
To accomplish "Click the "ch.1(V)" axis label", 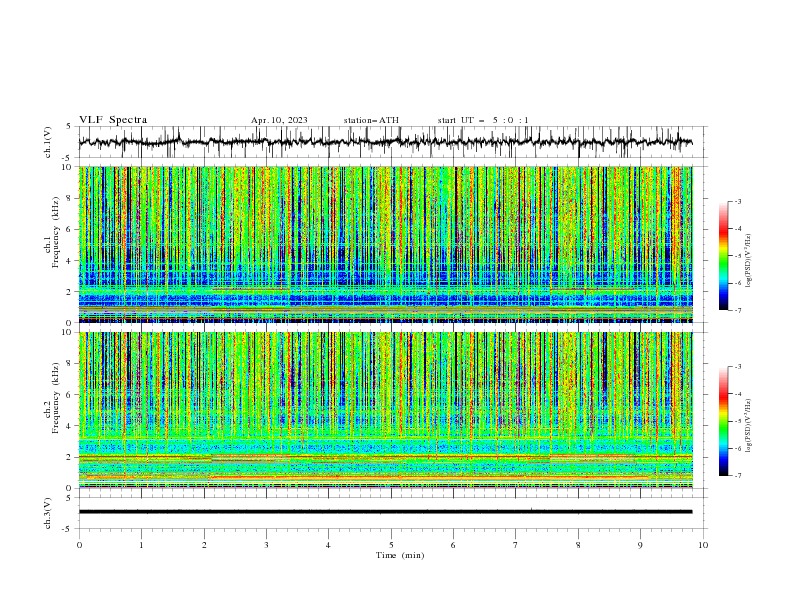I will (48, 142).
